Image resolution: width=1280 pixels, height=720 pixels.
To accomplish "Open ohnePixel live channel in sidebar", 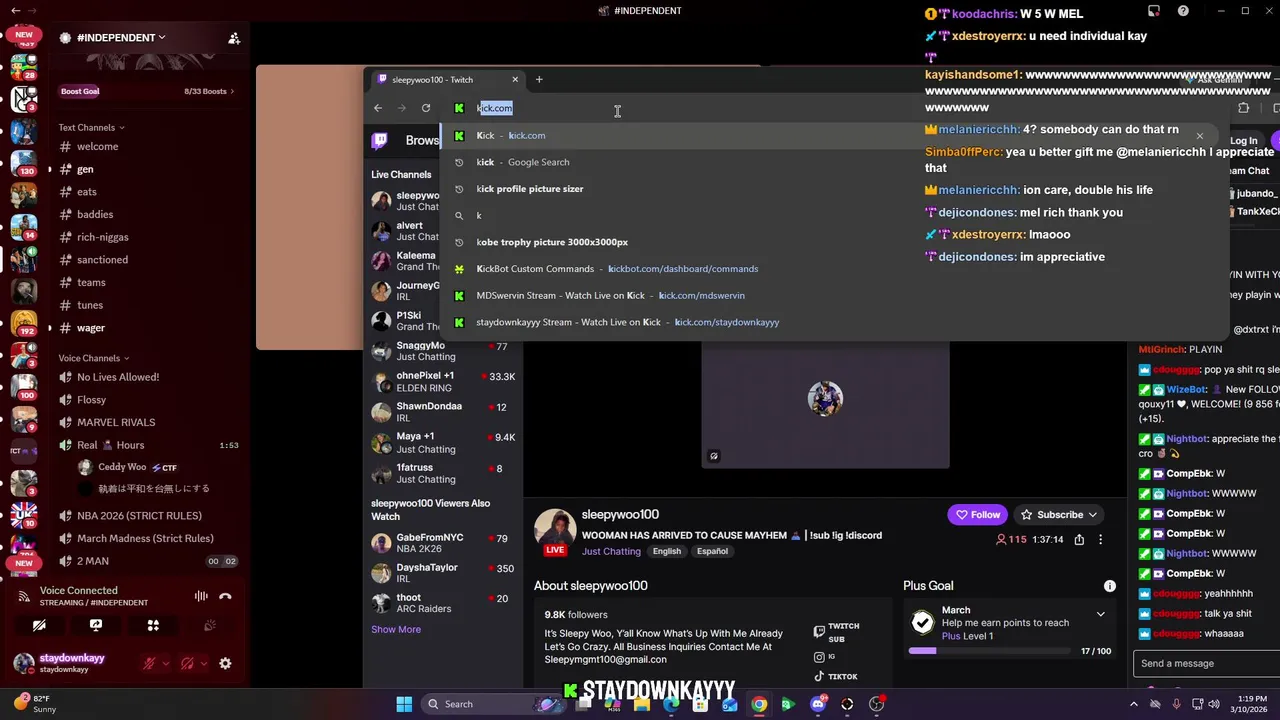I will (444, 381).
